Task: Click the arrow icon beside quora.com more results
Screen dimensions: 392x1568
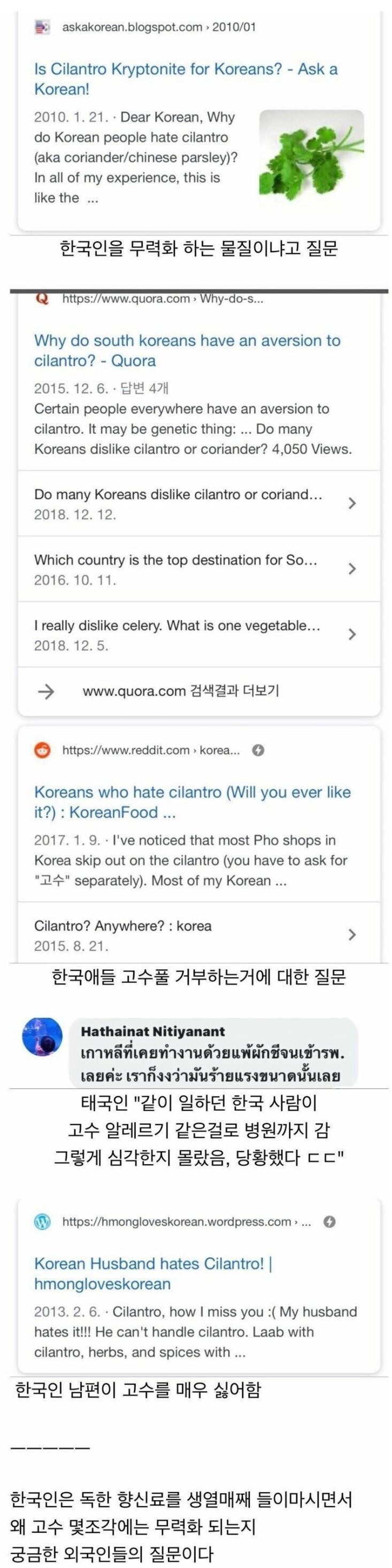Action: [47, 691]
